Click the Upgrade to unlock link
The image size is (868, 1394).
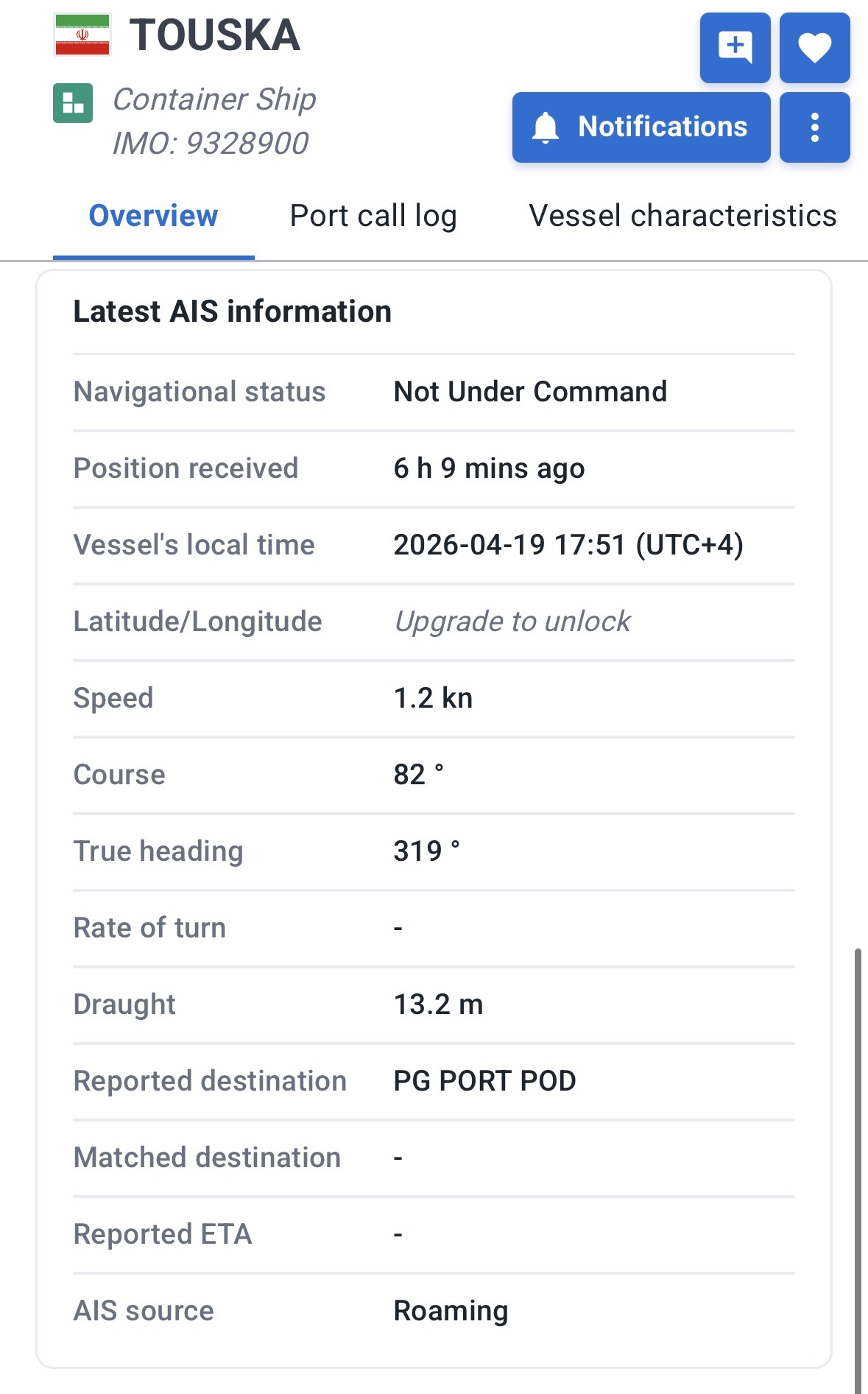(x=512, y=622)
